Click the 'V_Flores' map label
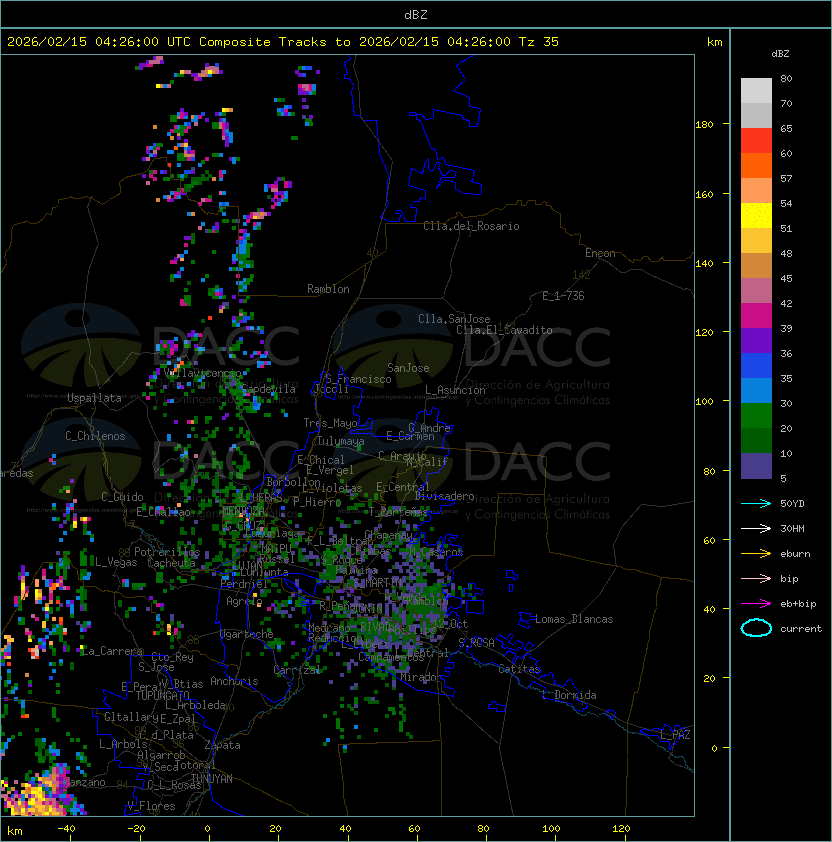This screenshot has height=842, width=832. [x=151, y=806]
